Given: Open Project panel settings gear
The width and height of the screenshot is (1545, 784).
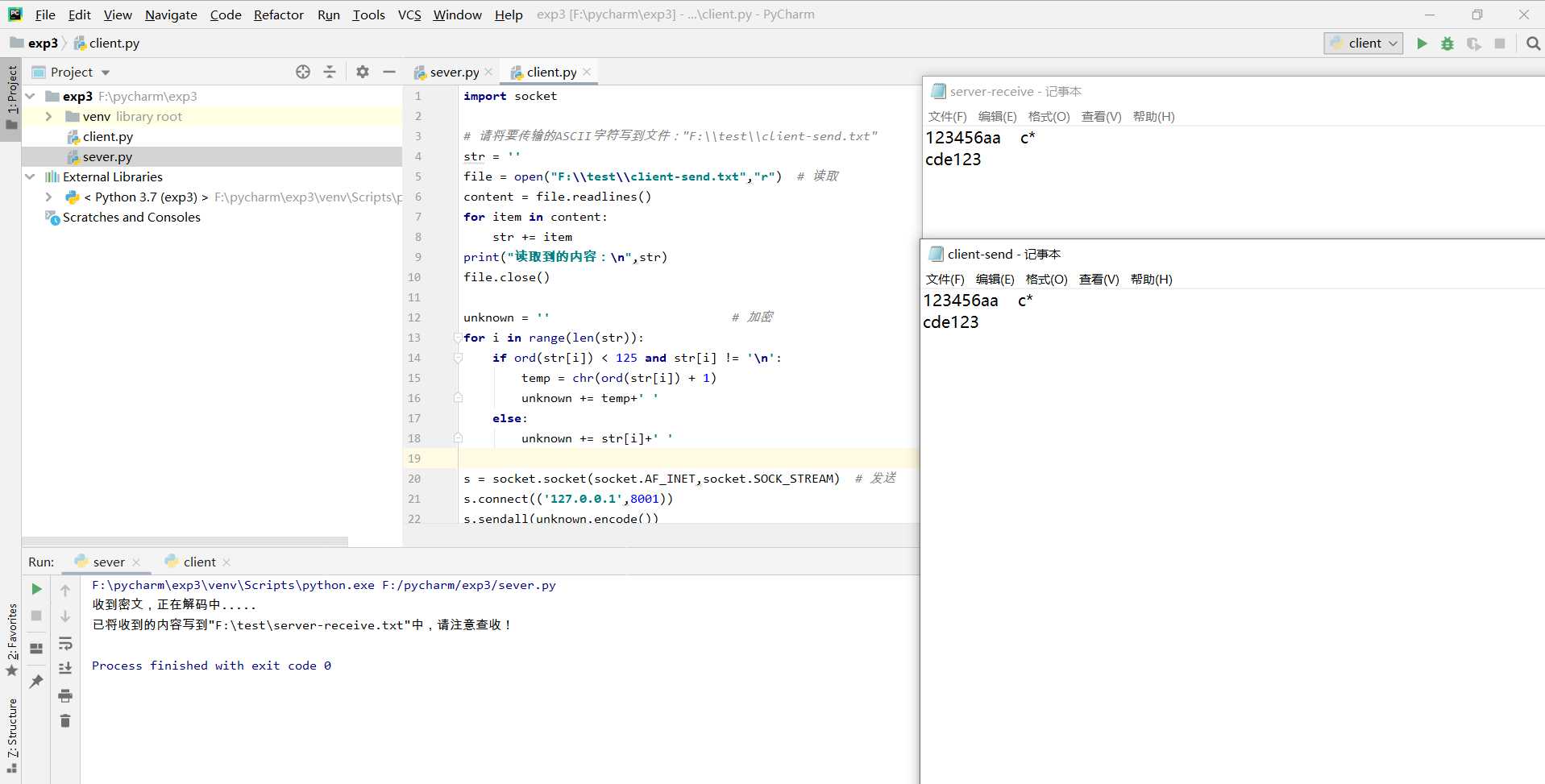Looking at the screenshot, I should pos(363,72).
